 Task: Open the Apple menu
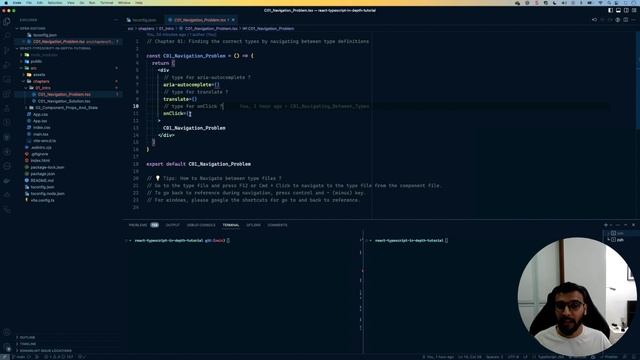click(6, 2)
